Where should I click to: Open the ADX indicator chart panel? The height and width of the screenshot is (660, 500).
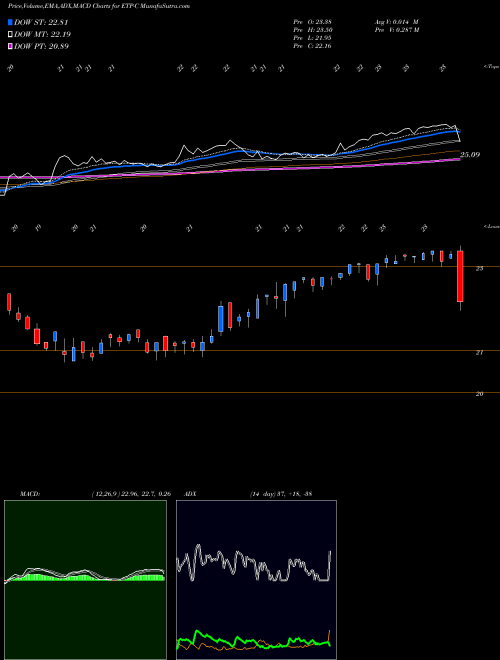pos(256,580)
